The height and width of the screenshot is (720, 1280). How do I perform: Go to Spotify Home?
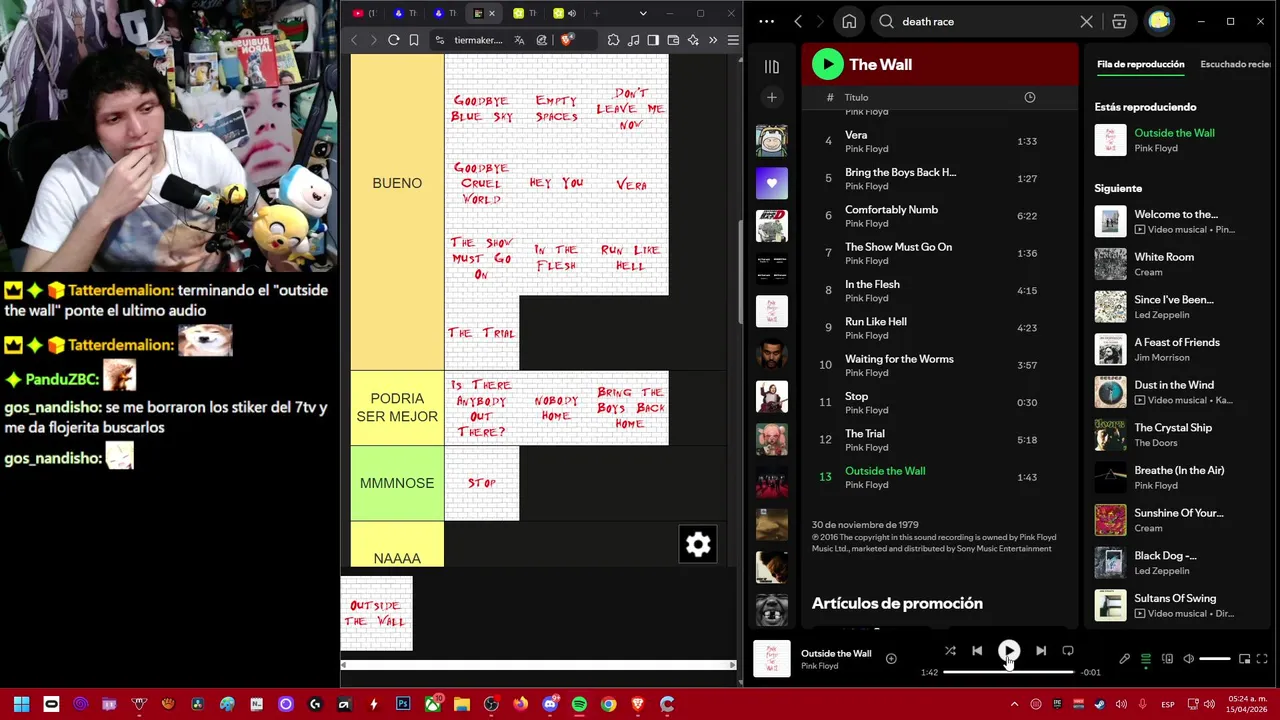click(849, 21)
